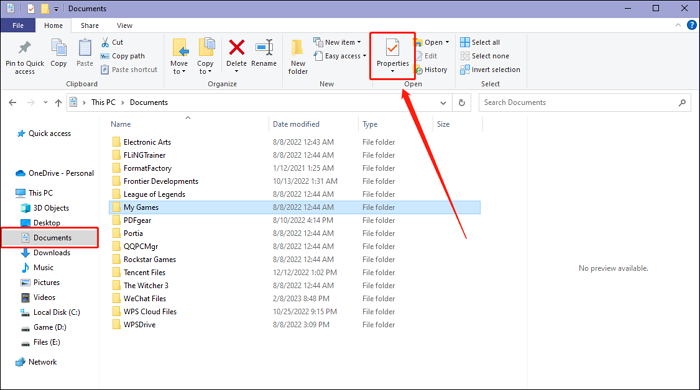This screenshot has width=700, height=390.
Task: Delete the selected folder with red X
Action: point(237,56)
